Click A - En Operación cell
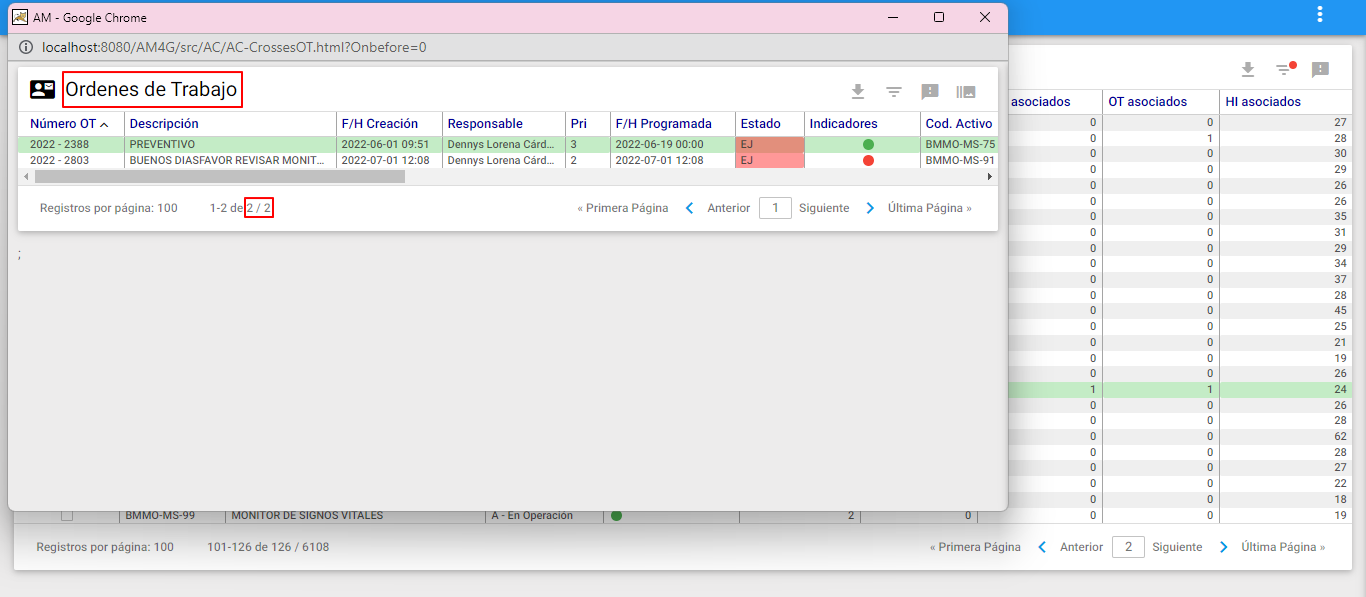The height and width of the screenshot is (597, 1366). [x=533, y=516]
